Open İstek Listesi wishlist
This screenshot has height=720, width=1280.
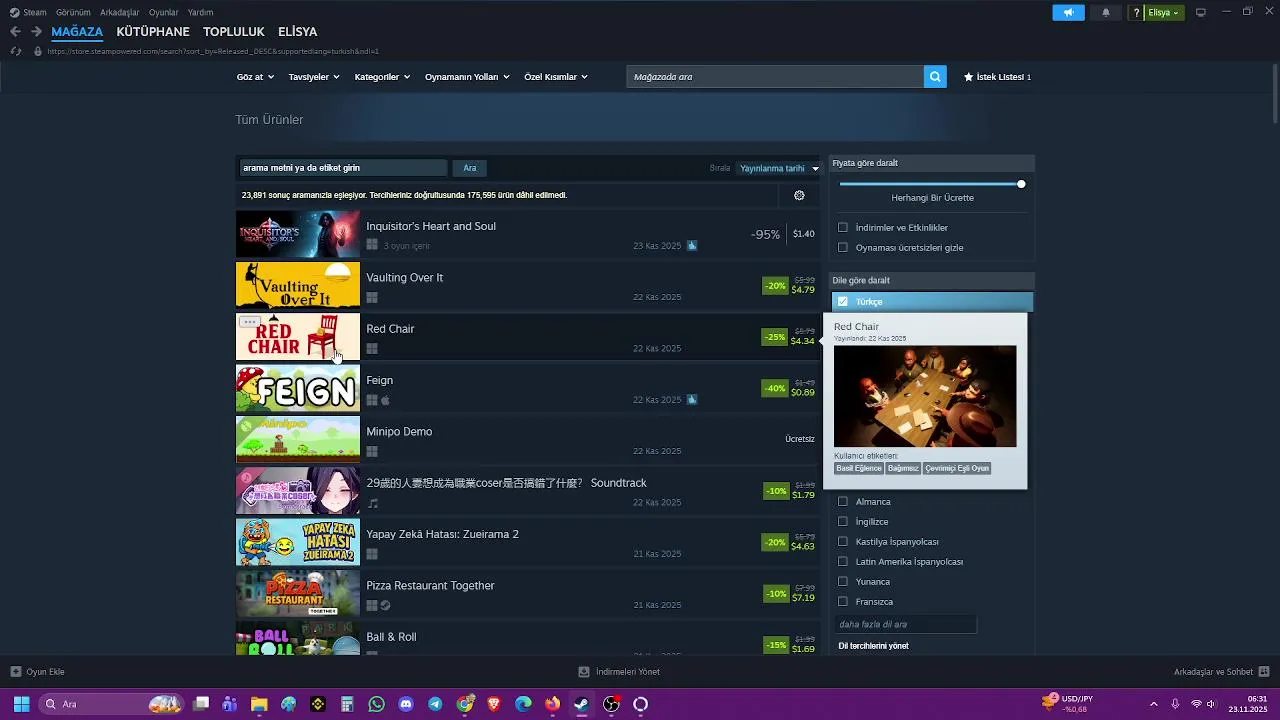997,77
